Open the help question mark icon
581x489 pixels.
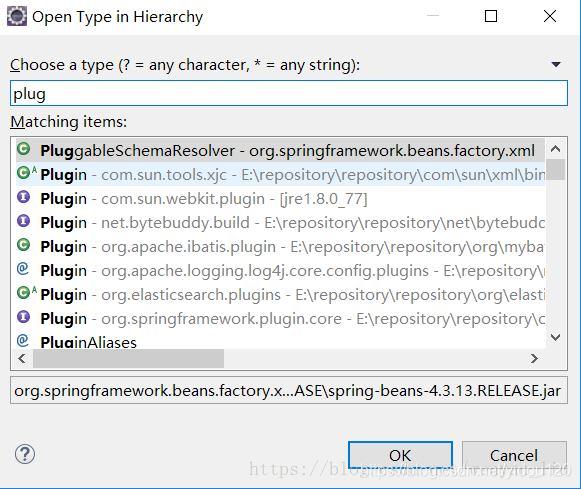point(25,454)
